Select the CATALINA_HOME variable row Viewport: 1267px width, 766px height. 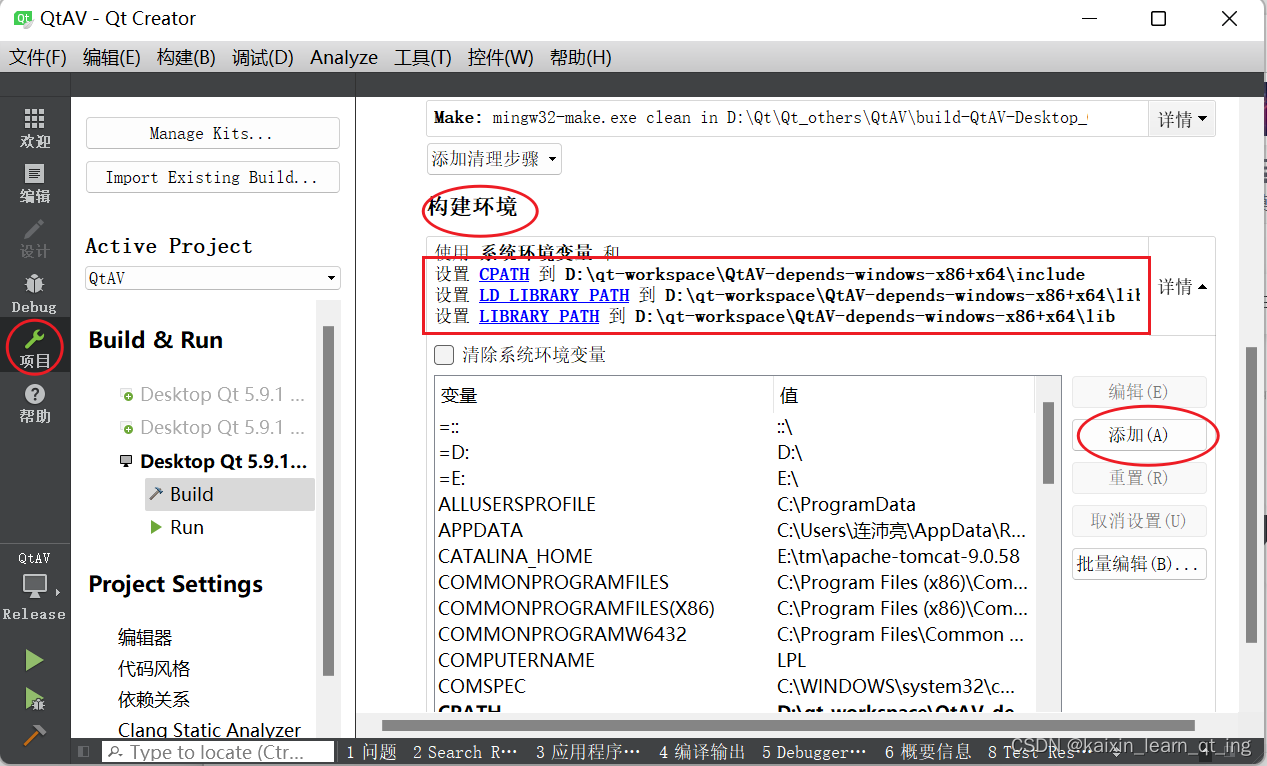736,556
